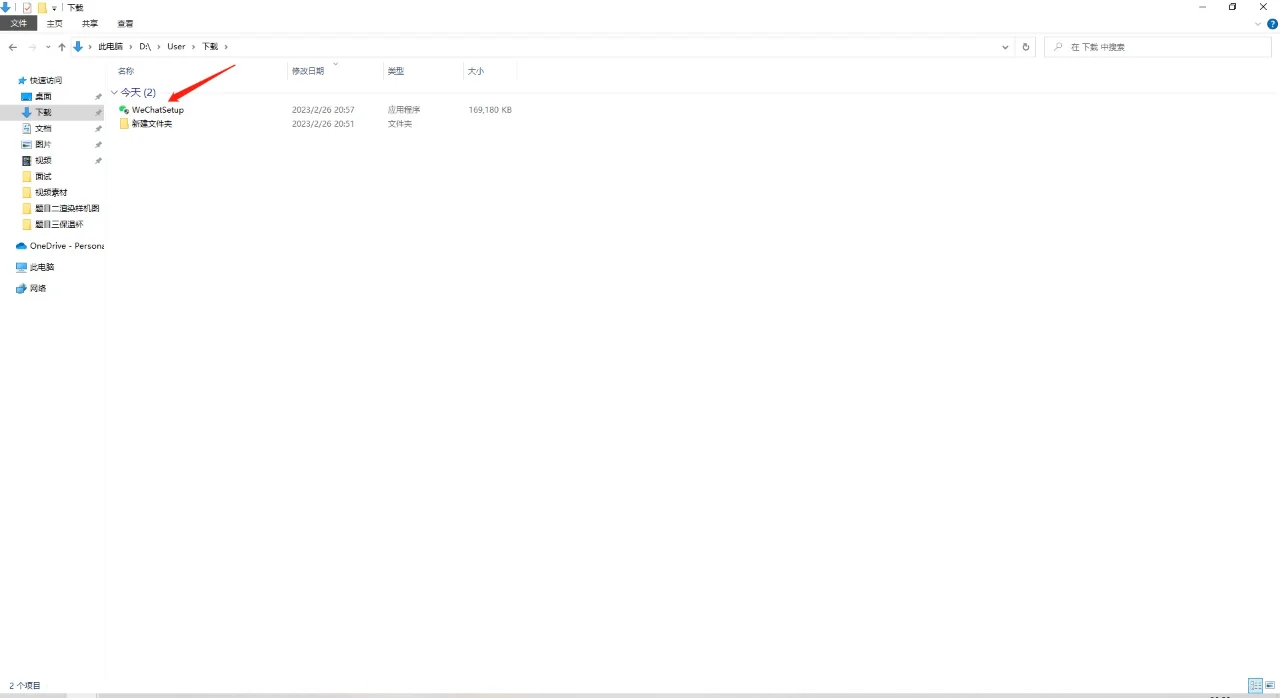Screen dimensions: 1280x698
Task: Click User in the address breadcrumb
Action: (x=176, y=47)
